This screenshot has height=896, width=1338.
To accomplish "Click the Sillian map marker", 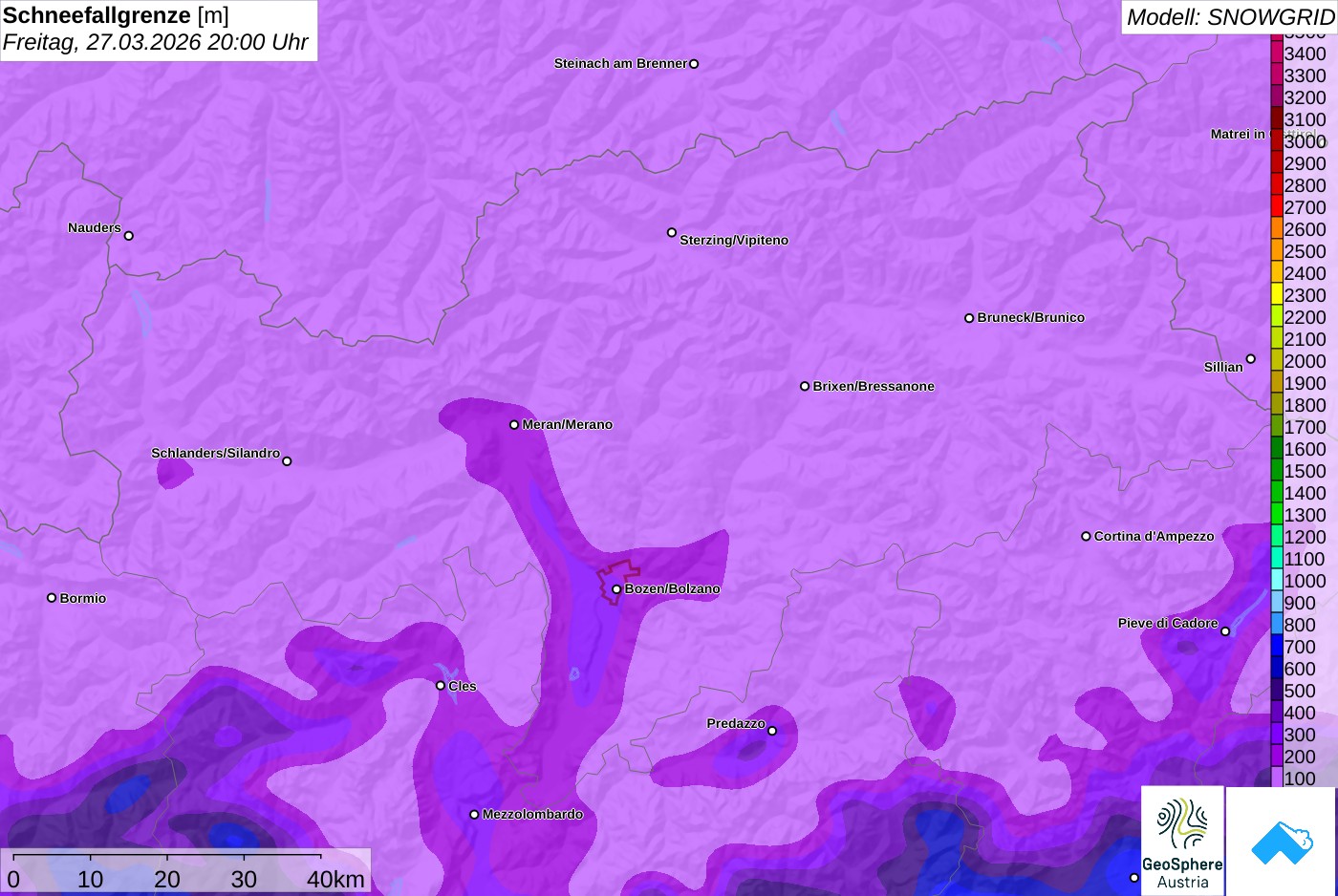I will click(1251, 359).
